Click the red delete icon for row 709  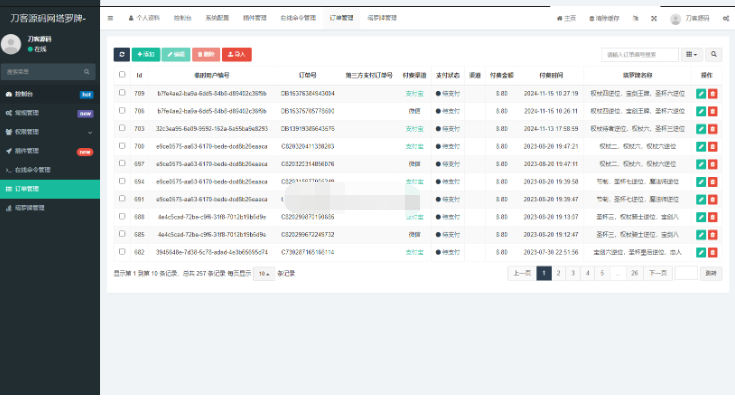[x=712, y=94]
